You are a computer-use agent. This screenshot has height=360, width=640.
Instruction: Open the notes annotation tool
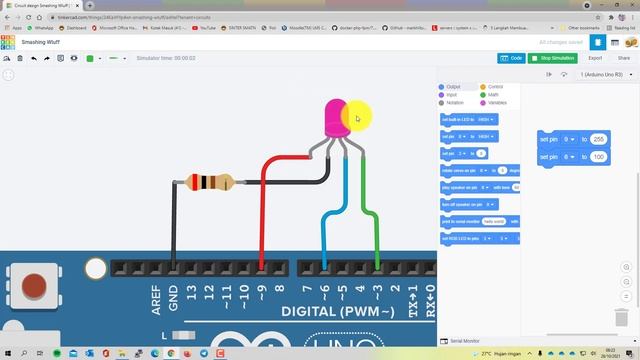pyautogui.click(x=60, y=58)
